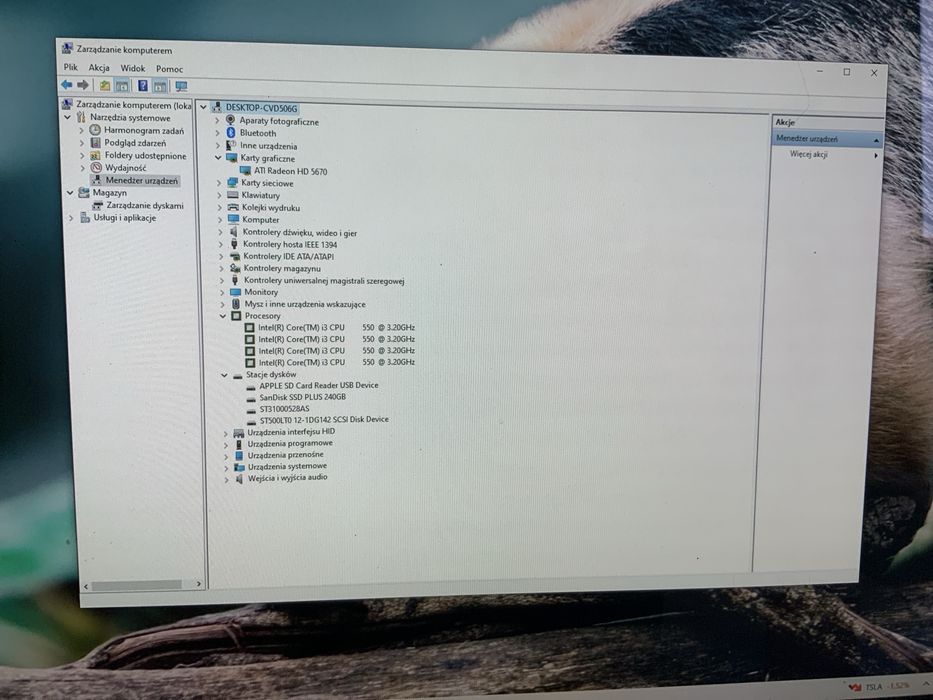Click the left pane scroll-right arrow
This screenshot has height=700, width=933.
point(199,585)
